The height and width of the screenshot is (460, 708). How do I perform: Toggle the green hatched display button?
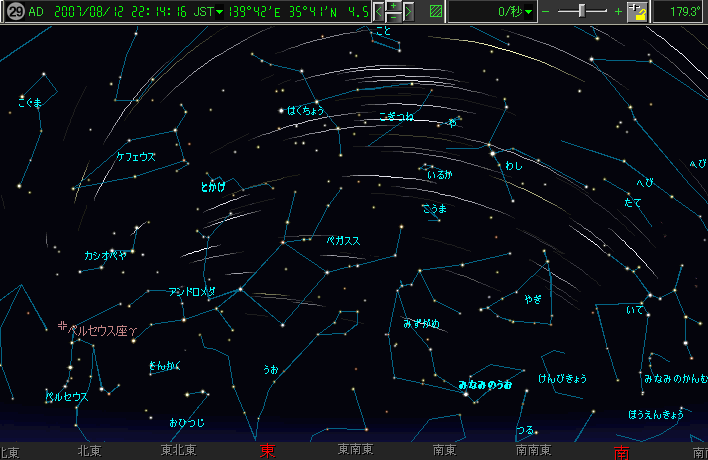tap(435, 12)
